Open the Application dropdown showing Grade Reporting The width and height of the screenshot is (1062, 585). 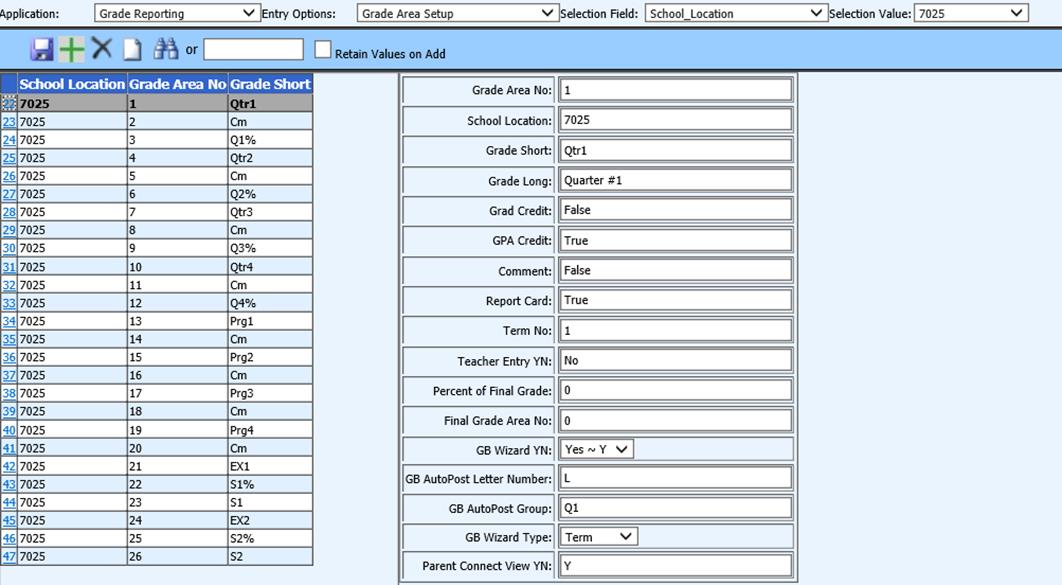pyautogui.click(x=176, y=13)
